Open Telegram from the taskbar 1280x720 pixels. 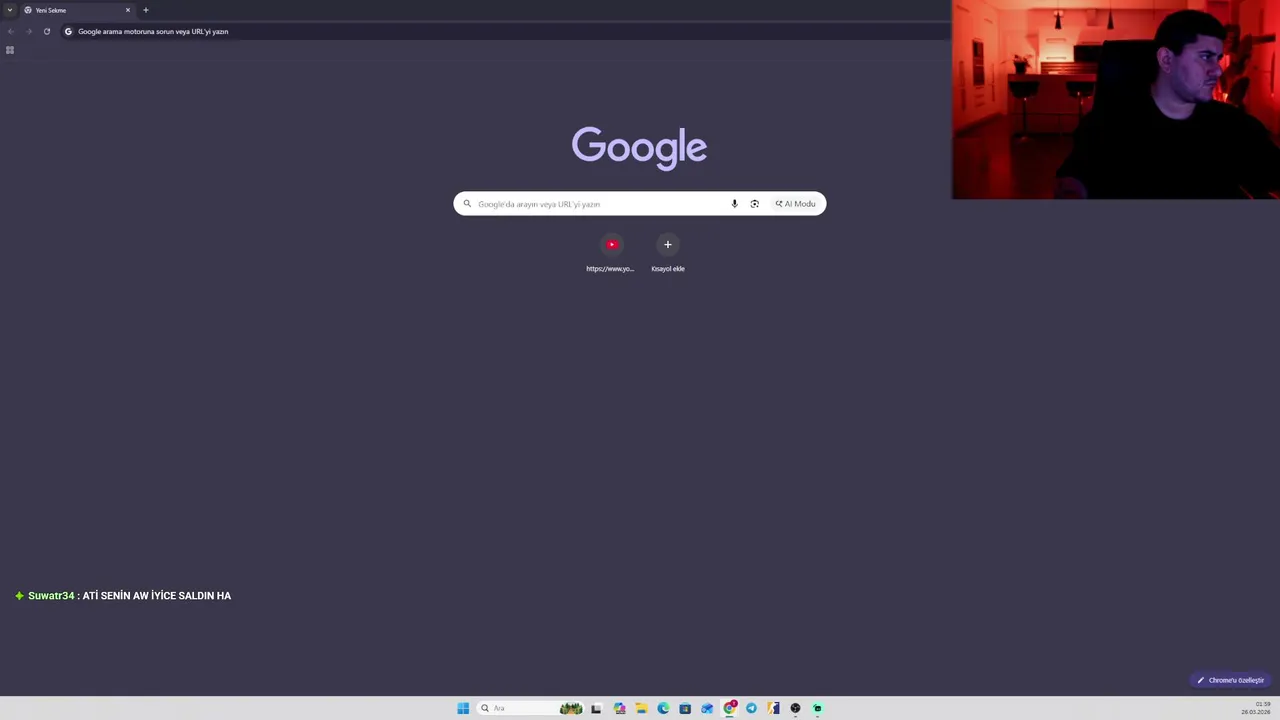coord(751,708)
